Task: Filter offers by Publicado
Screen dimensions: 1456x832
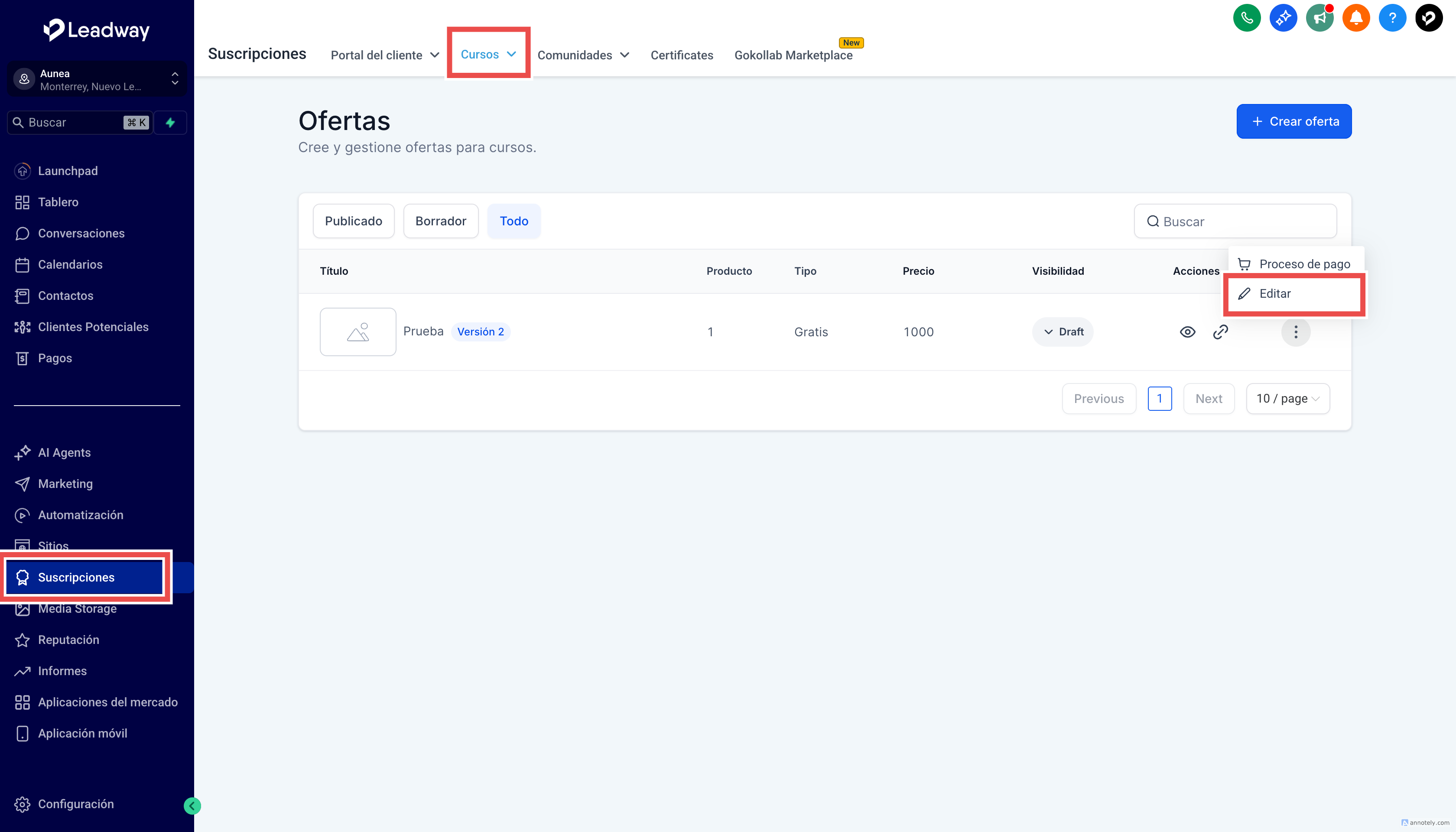Action: pyautogui.click(x=353, y=221)
